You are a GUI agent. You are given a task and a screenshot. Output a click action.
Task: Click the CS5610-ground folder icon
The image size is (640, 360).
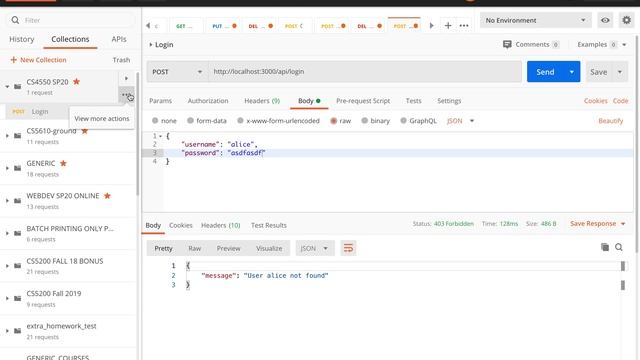[x=18, y=136]
